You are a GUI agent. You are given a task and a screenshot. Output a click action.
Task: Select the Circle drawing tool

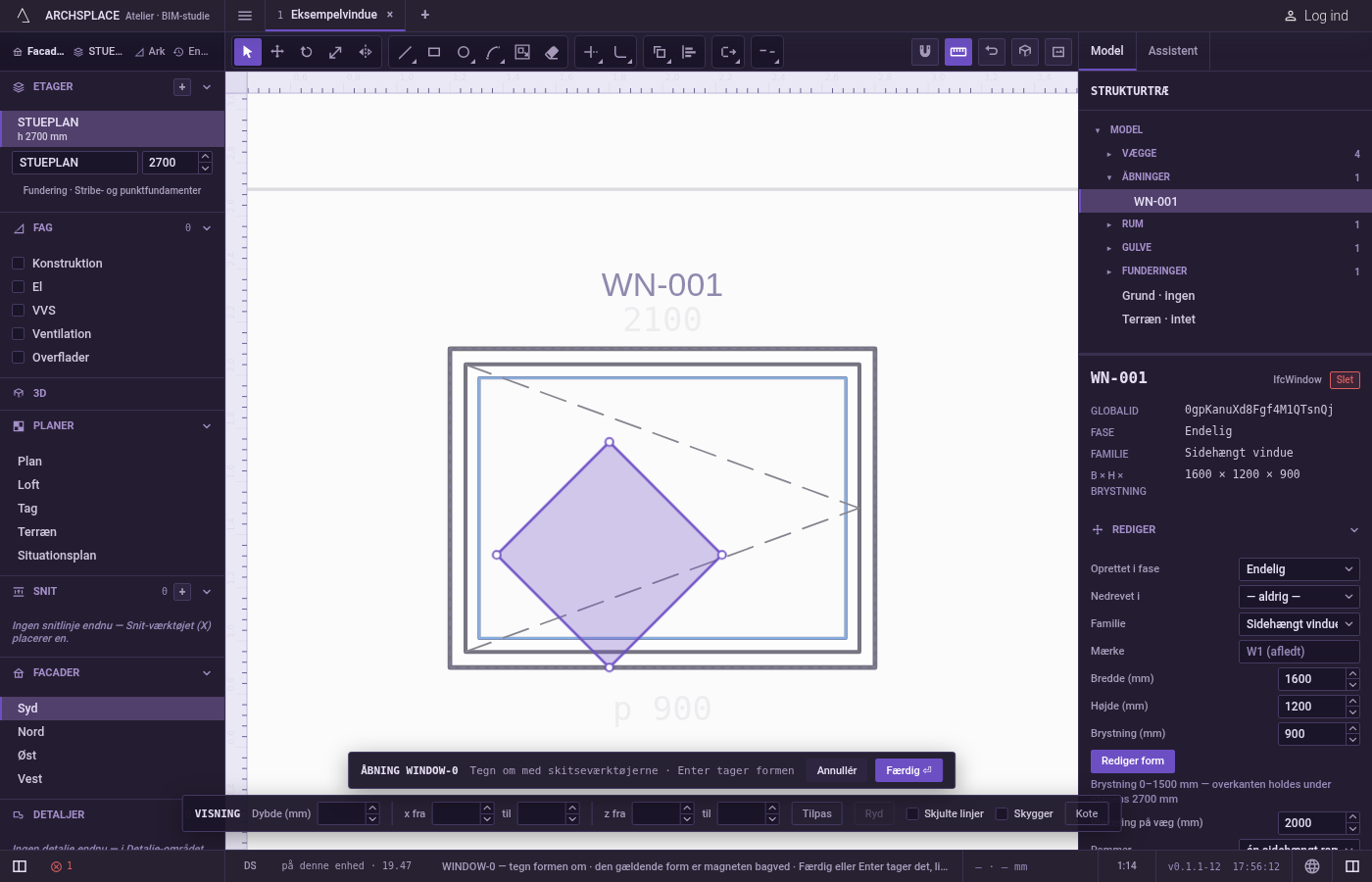coord(464,52)
